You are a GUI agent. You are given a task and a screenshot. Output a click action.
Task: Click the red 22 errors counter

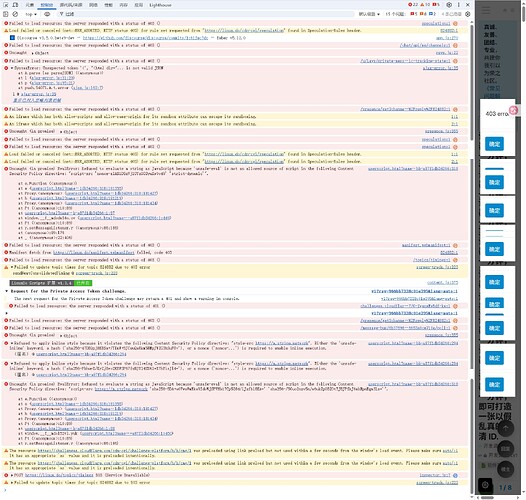point(413,5)
